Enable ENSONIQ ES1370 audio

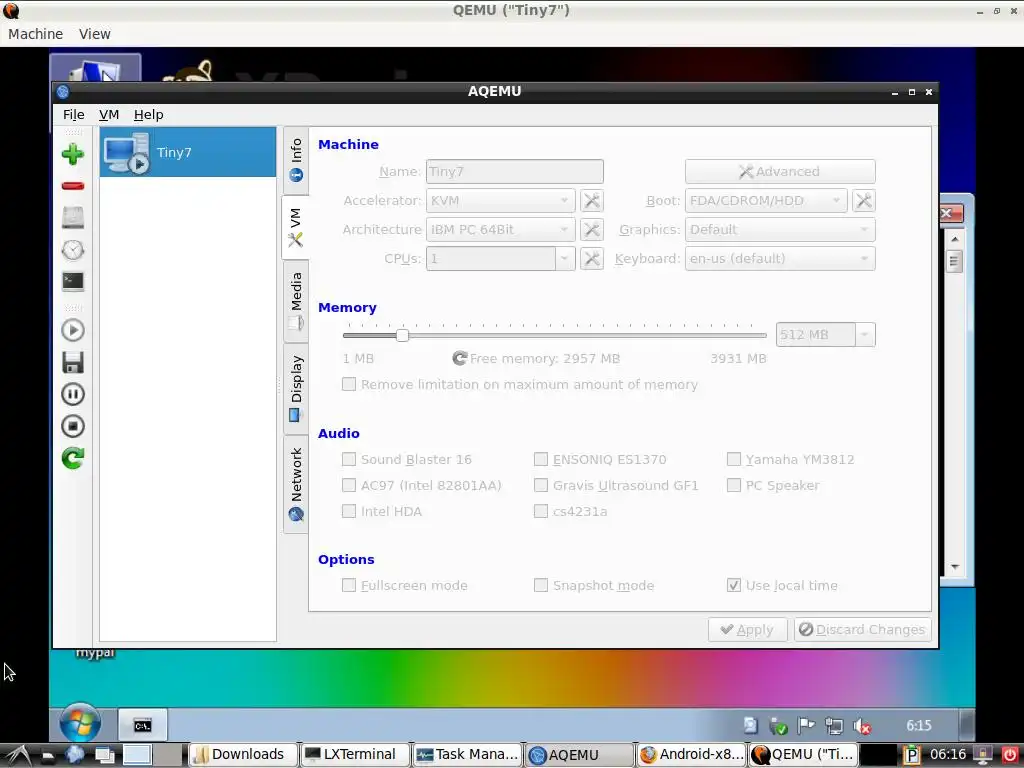(x=541, y=459)
